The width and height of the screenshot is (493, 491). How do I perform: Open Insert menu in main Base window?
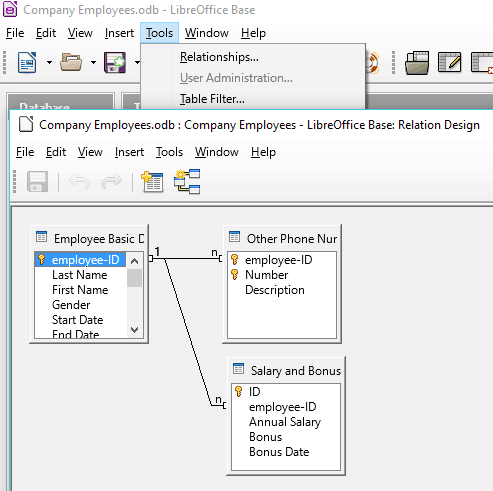[119, 33]
